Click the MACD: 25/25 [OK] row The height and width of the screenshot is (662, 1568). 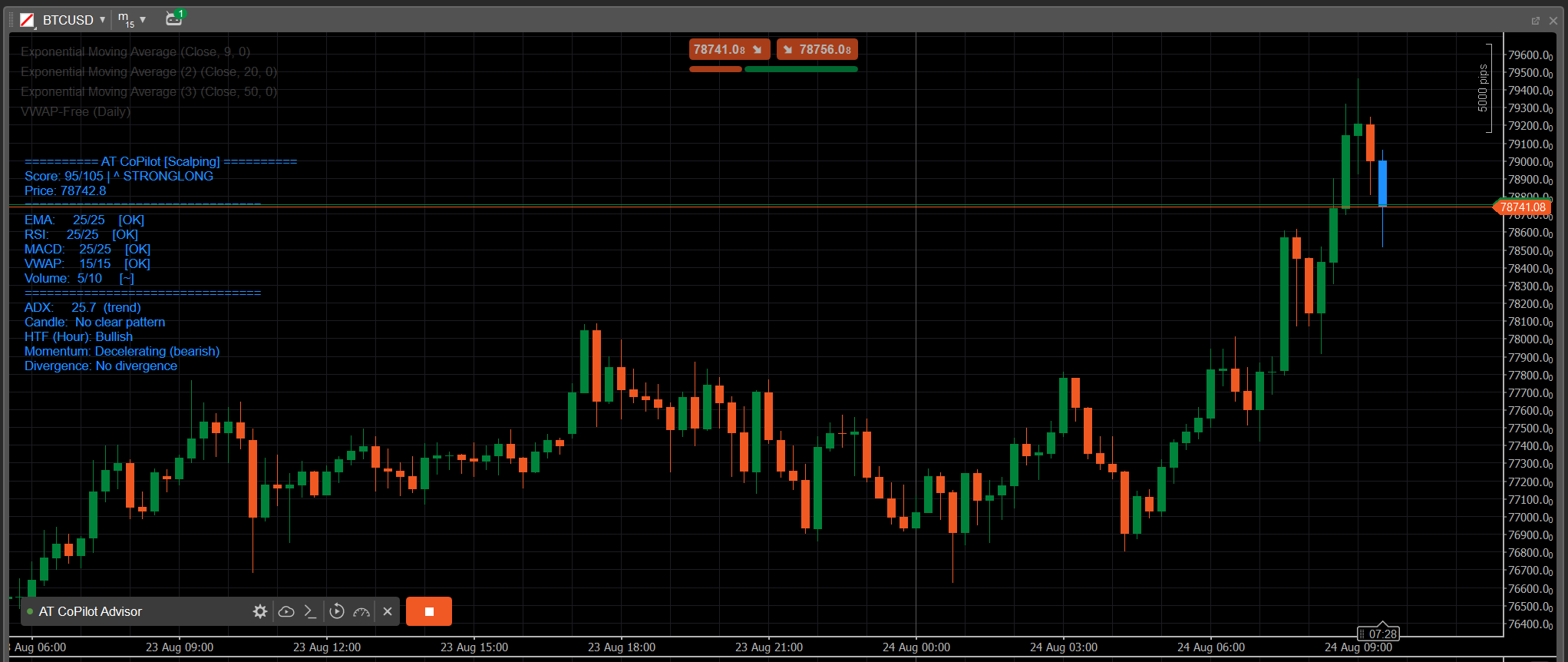click(87, 249)
